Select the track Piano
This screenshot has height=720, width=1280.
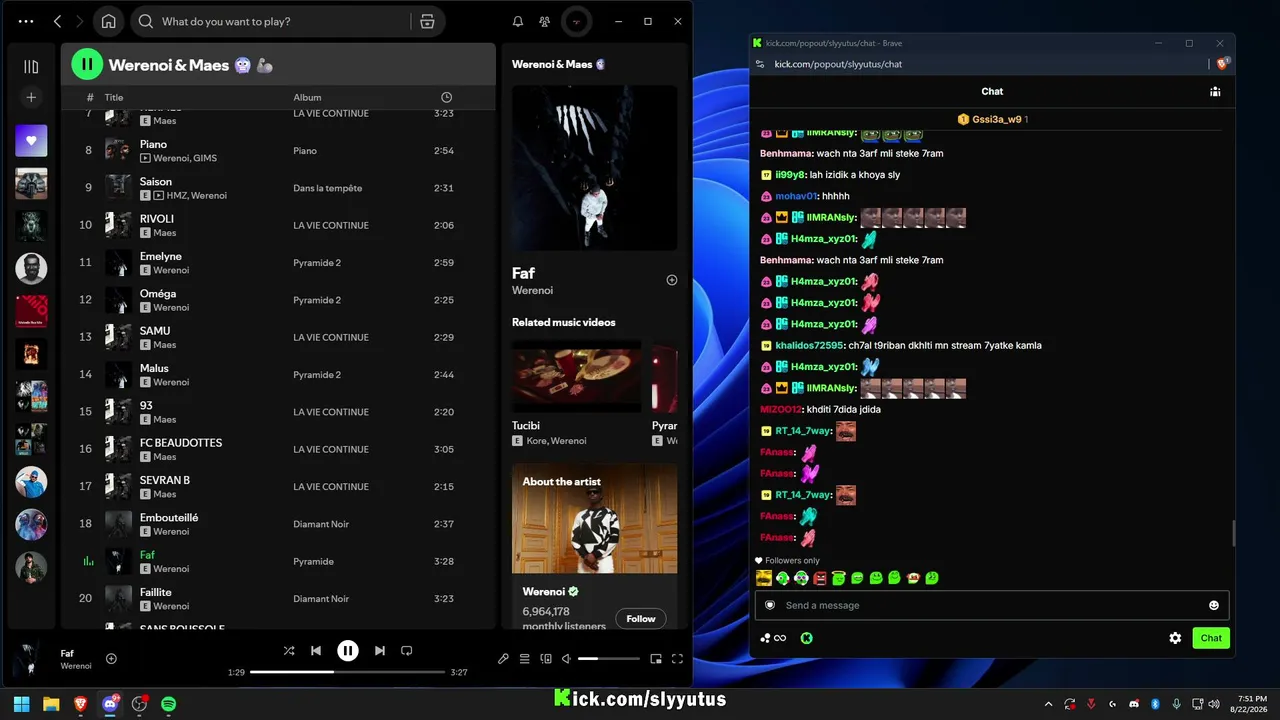point(153,144)
